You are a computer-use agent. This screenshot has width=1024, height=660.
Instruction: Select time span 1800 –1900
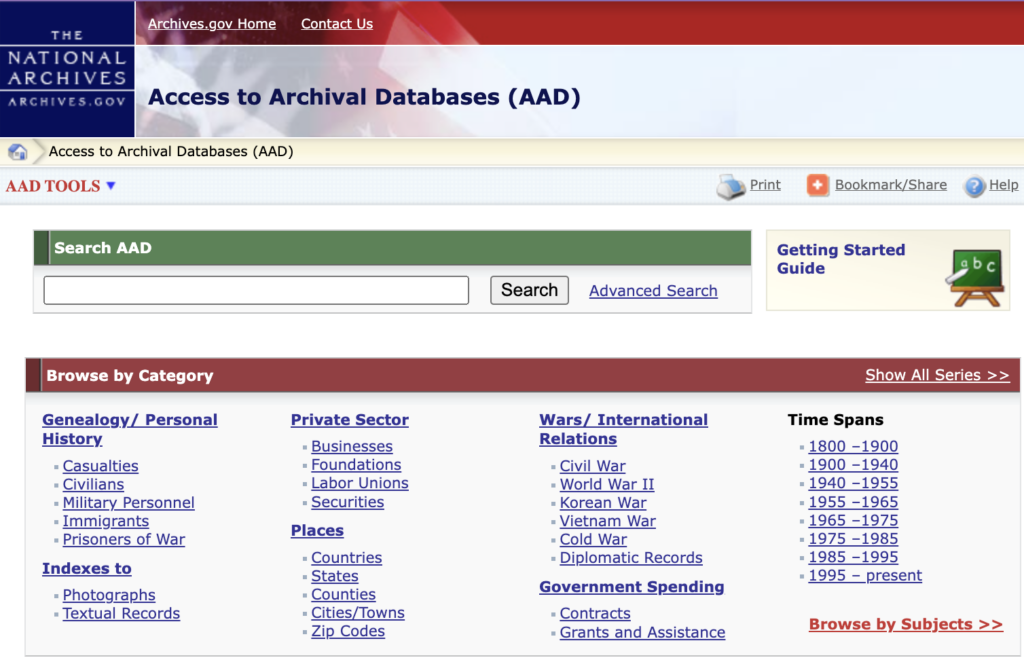click(854, 447)
